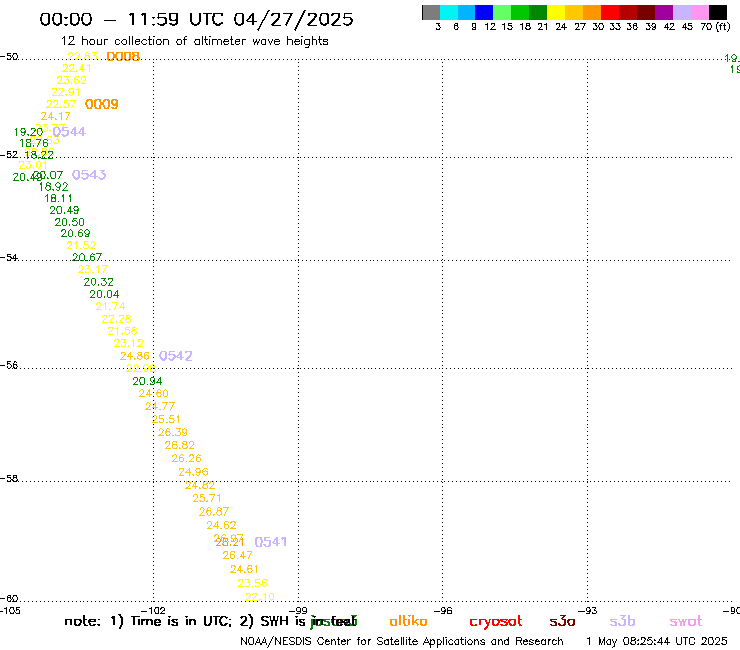Viewport: 740px width, 650px height.
Task: Click the 22.41 wave height value
Action: 77,68
